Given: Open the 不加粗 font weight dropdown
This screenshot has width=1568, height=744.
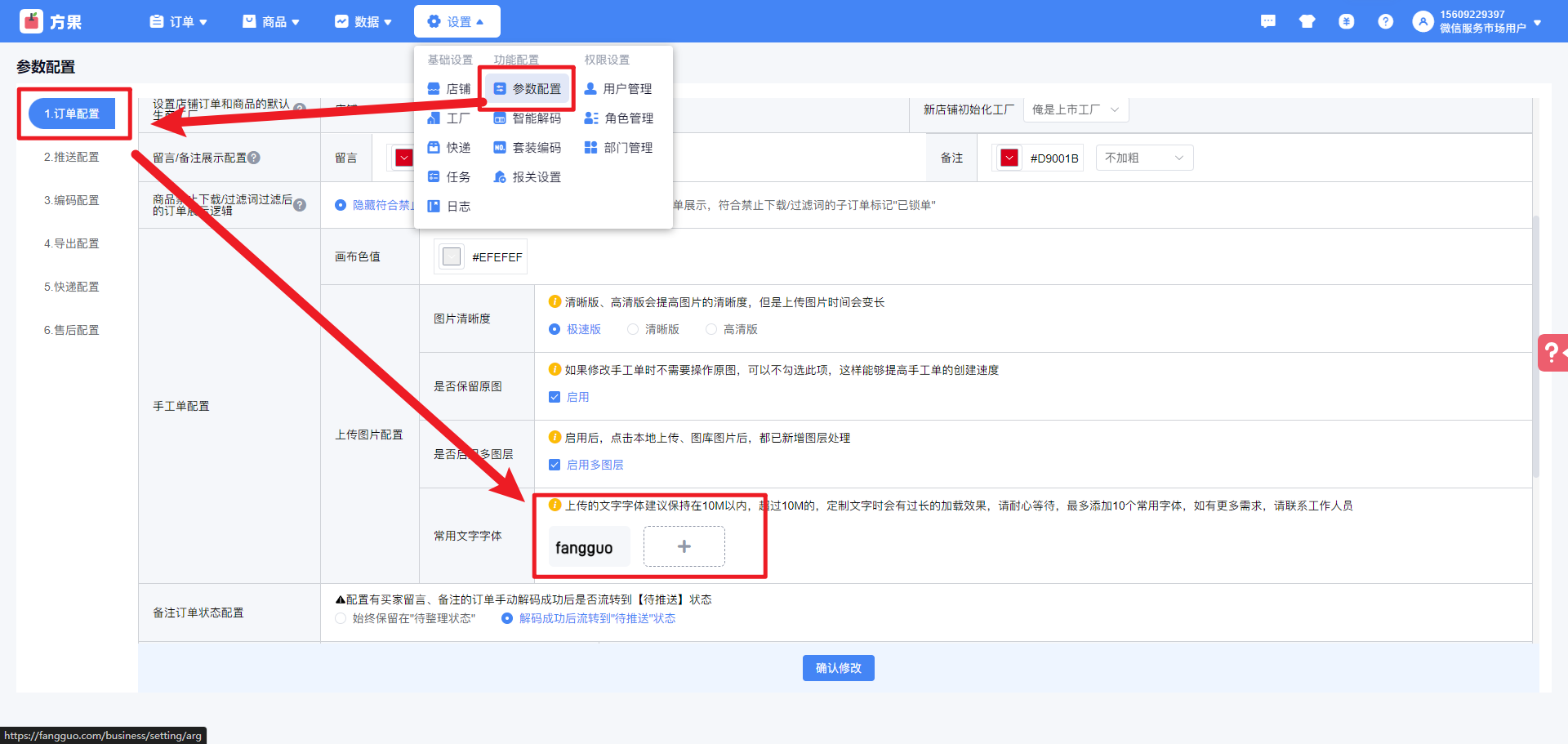Looking at the screenshot, I should click(x=1143, y=158).
